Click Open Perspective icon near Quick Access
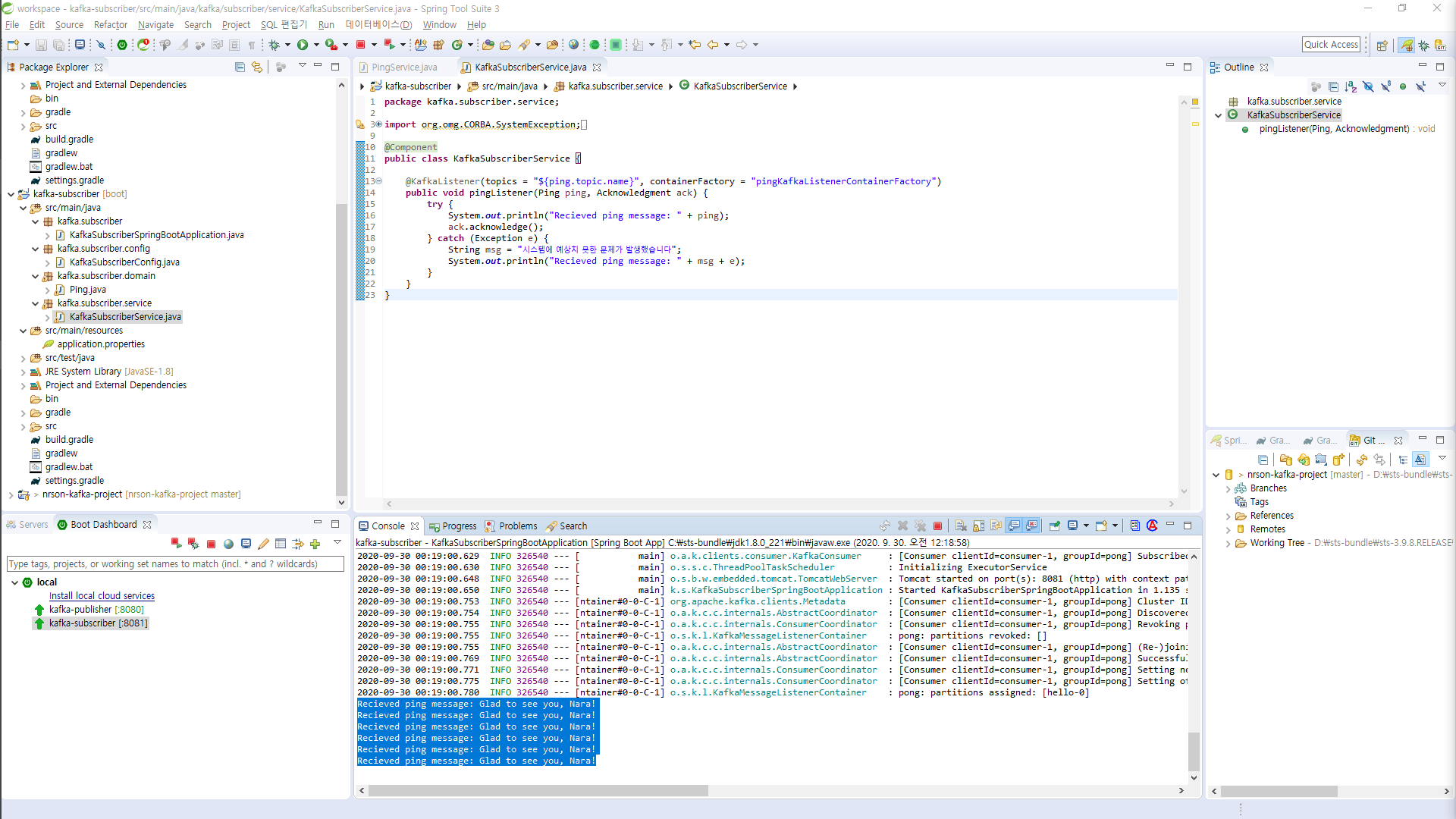This screenshot has height=819, width=1456. pyautogui.click(x=1382, y=45)
